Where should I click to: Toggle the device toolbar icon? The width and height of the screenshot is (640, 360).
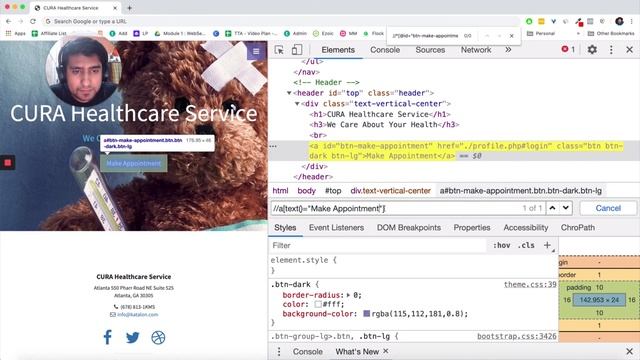pyautogui.click(x=297, y=50)
